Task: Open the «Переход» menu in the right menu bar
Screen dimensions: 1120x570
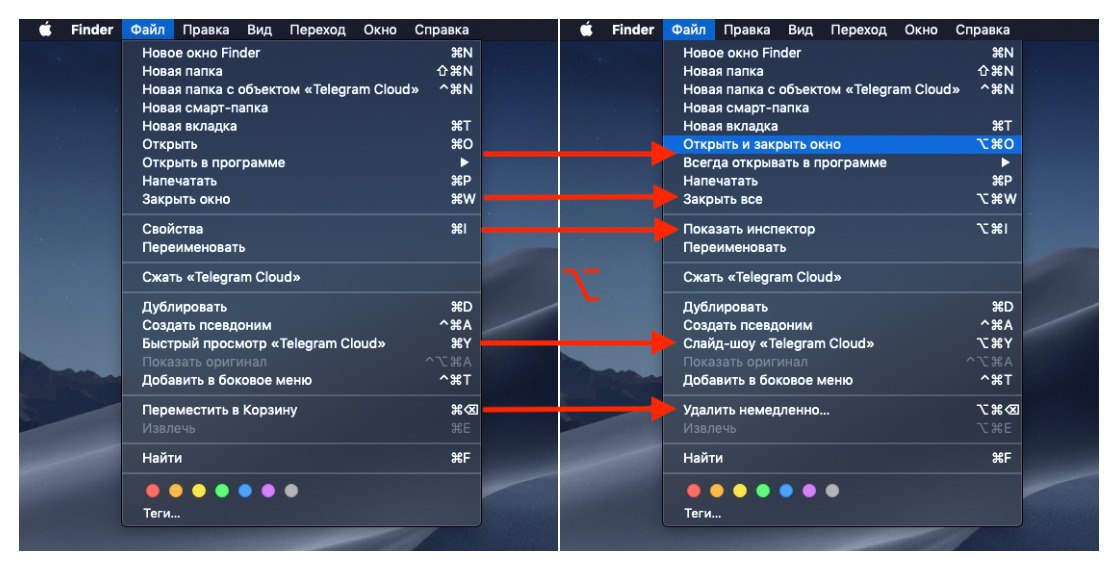Action: (x=858, y=29)
